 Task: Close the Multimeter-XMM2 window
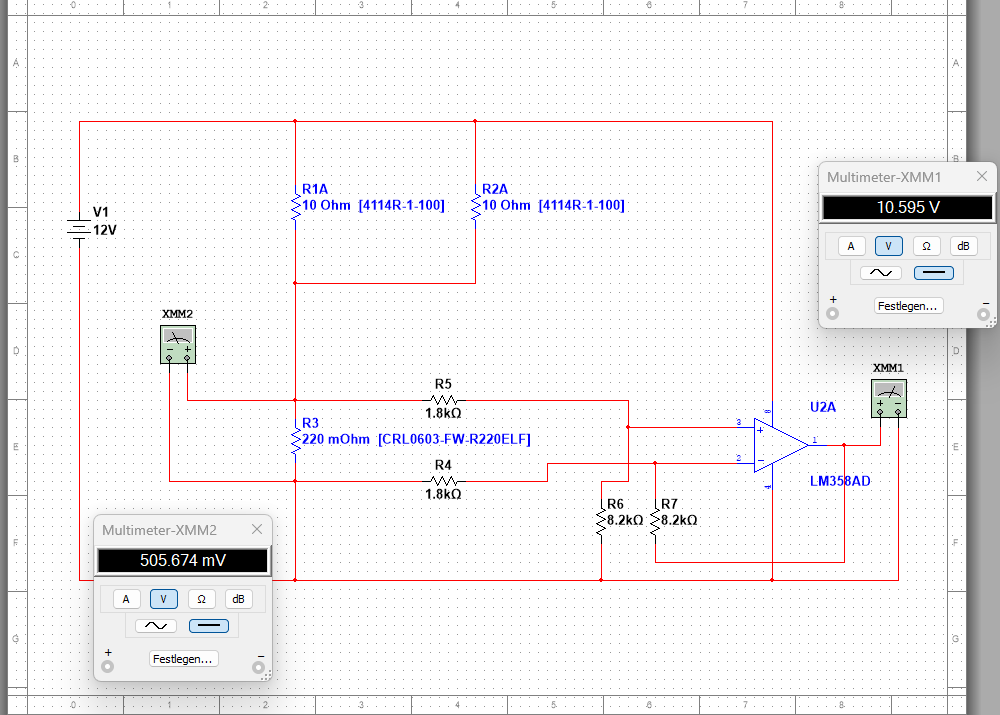(x=257, y=529)
